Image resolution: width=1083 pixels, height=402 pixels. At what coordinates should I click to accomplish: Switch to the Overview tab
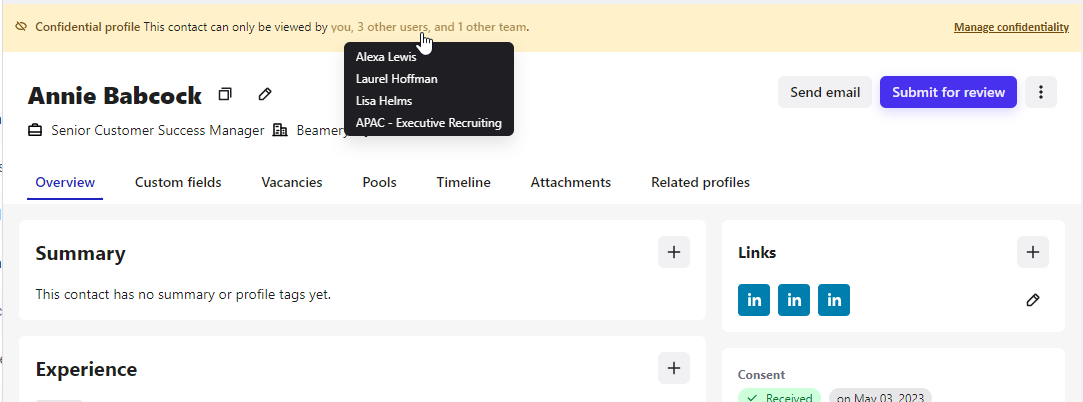[65, 182]
